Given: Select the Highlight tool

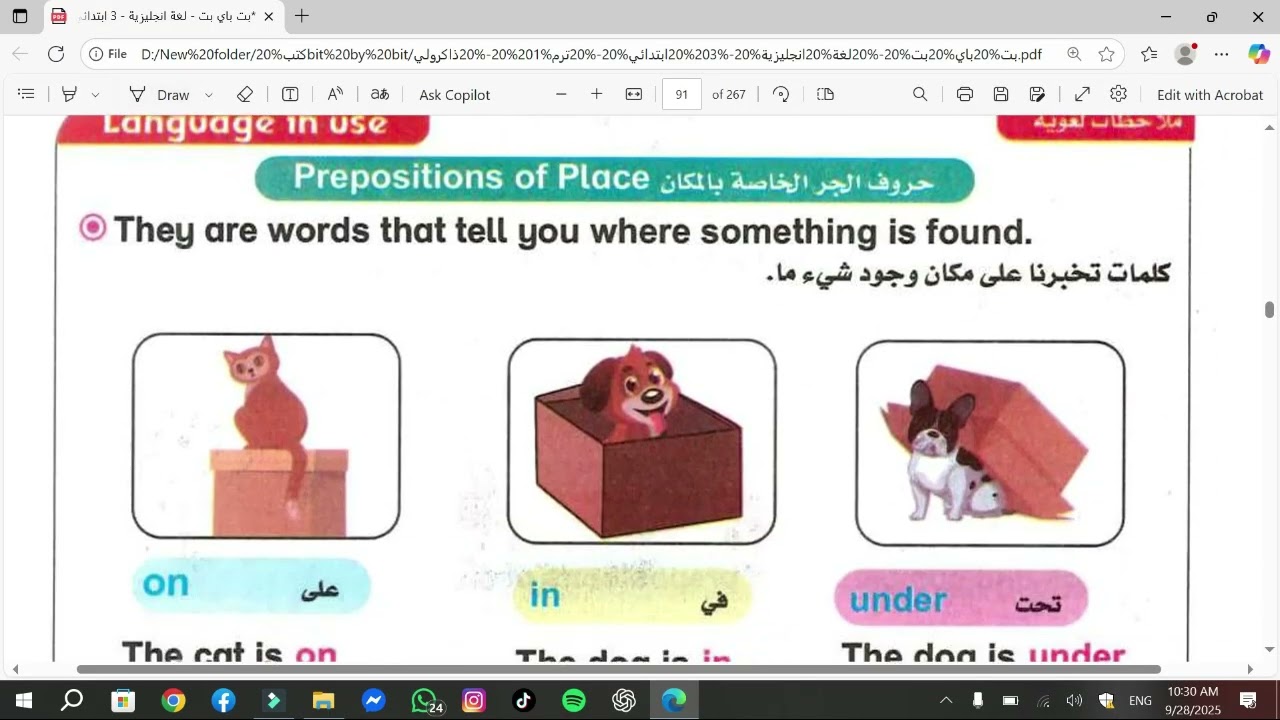Looking at the screenshot, I should [x=70, y=94].
